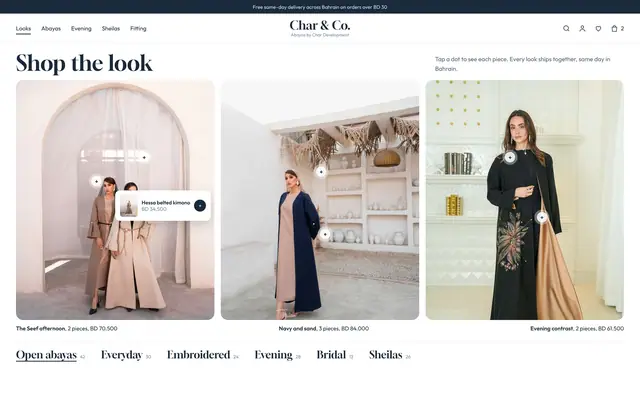Click the BD 34.500 price text

[x=154, y=209]
